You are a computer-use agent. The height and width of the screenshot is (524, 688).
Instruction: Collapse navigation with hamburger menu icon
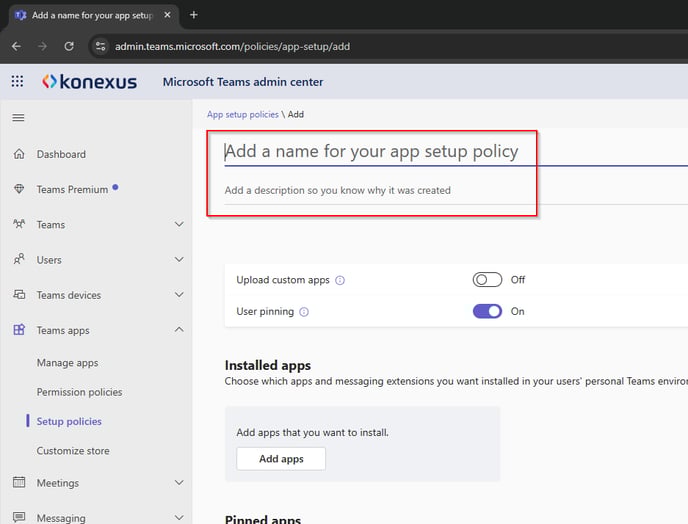click(x=18, y=118)
